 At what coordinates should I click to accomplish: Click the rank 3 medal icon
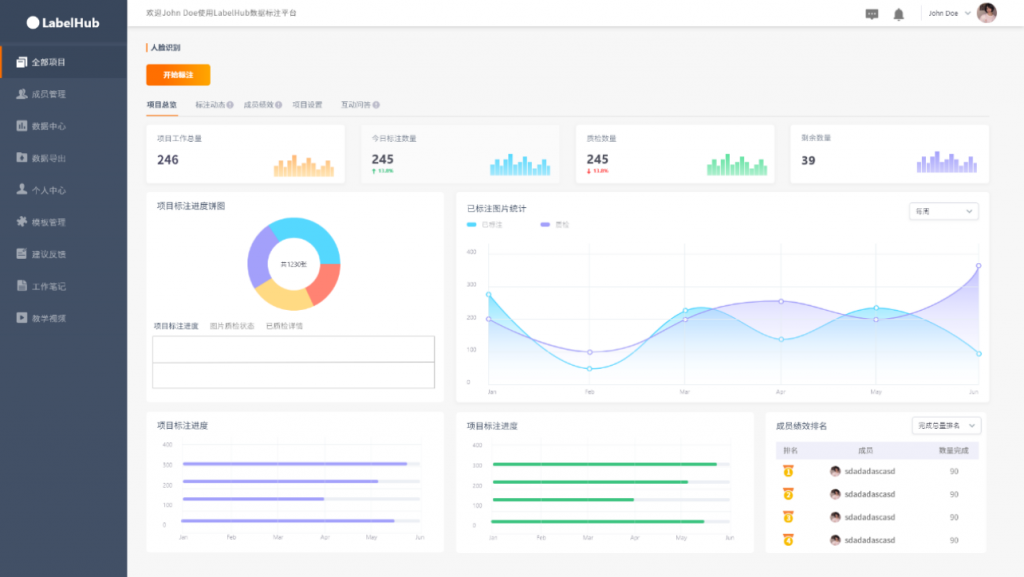click(788, 517)
